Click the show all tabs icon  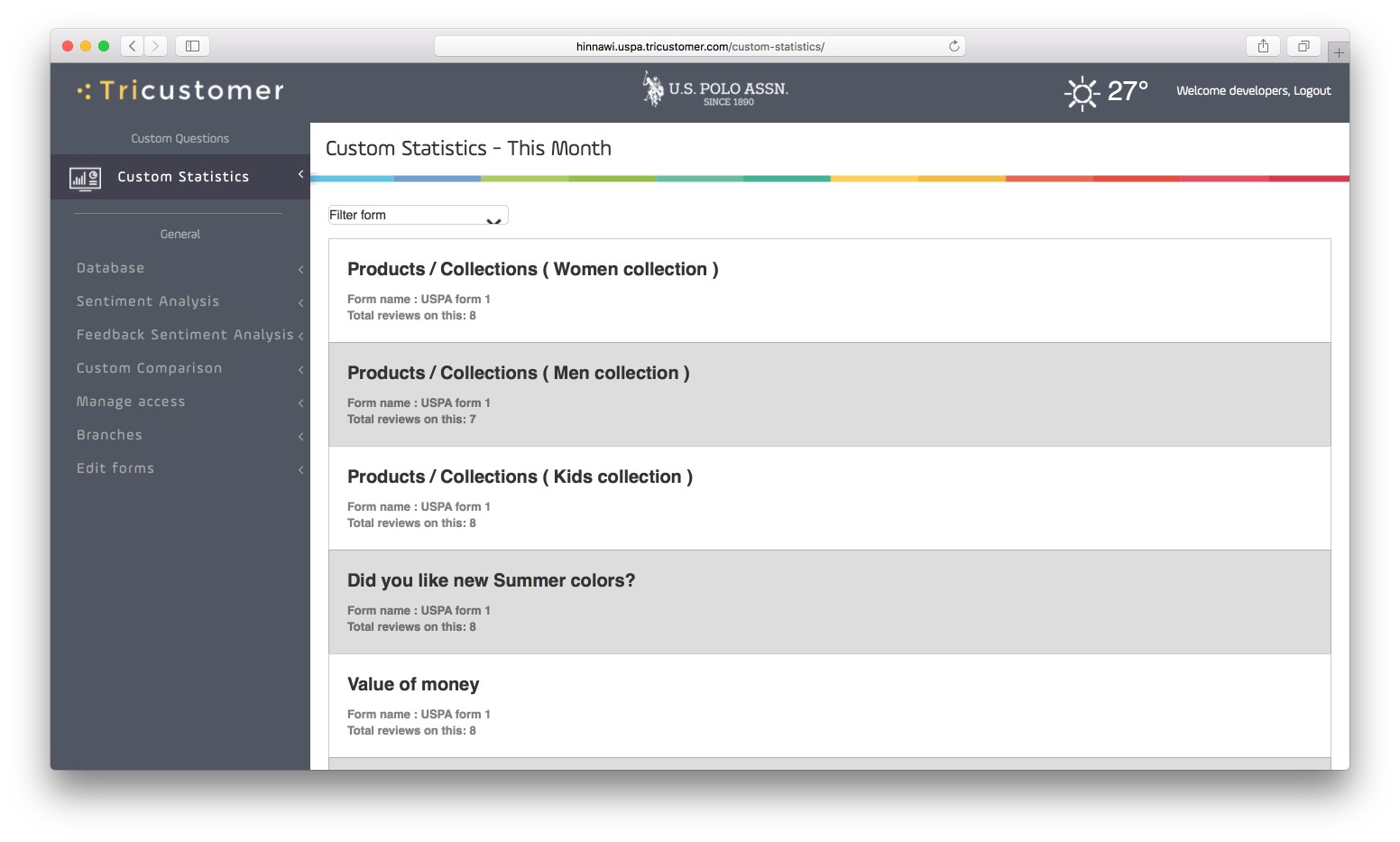tap(1303, 46)
